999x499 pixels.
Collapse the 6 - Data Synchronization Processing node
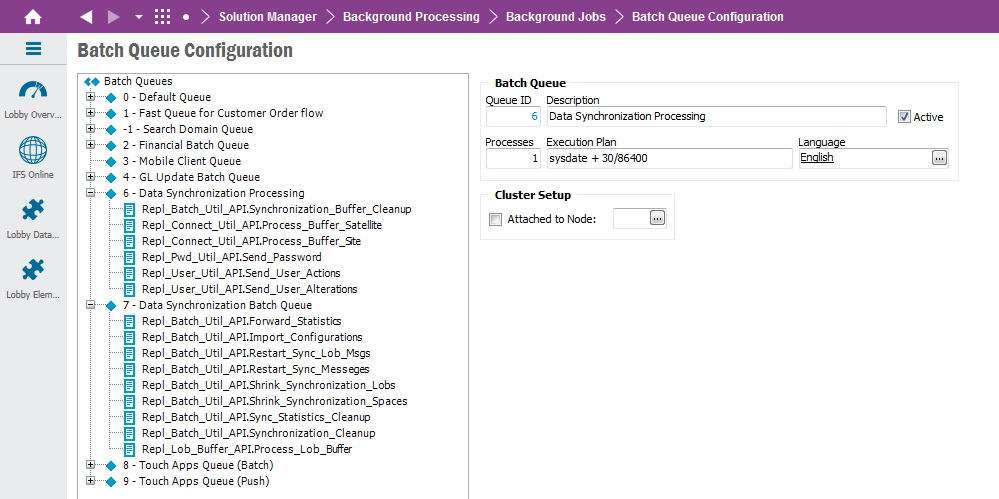click(x=91, y=193)
